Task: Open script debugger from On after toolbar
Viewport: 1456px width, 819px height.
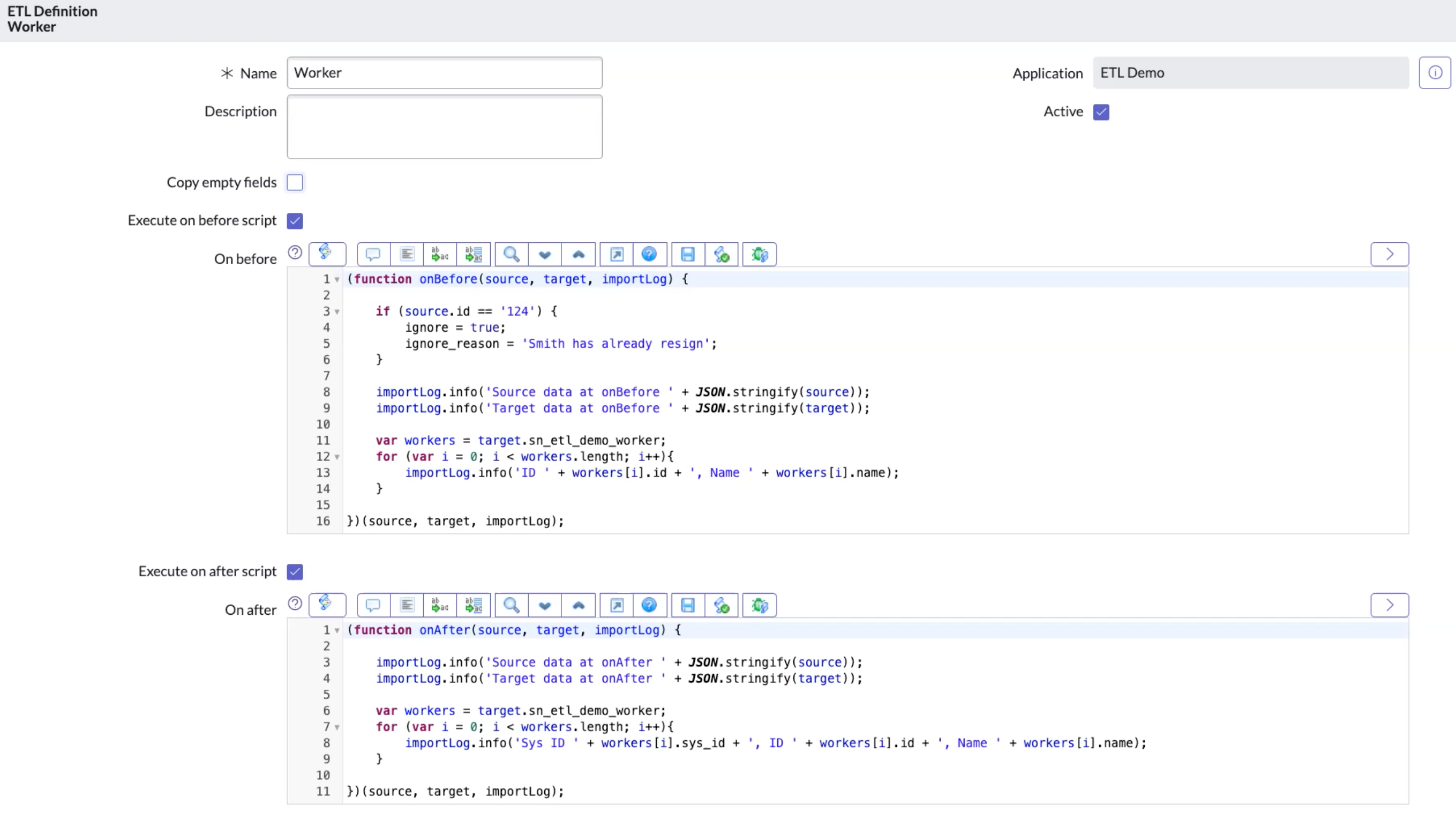Action: pyautogui.click(x=760, y=605)
